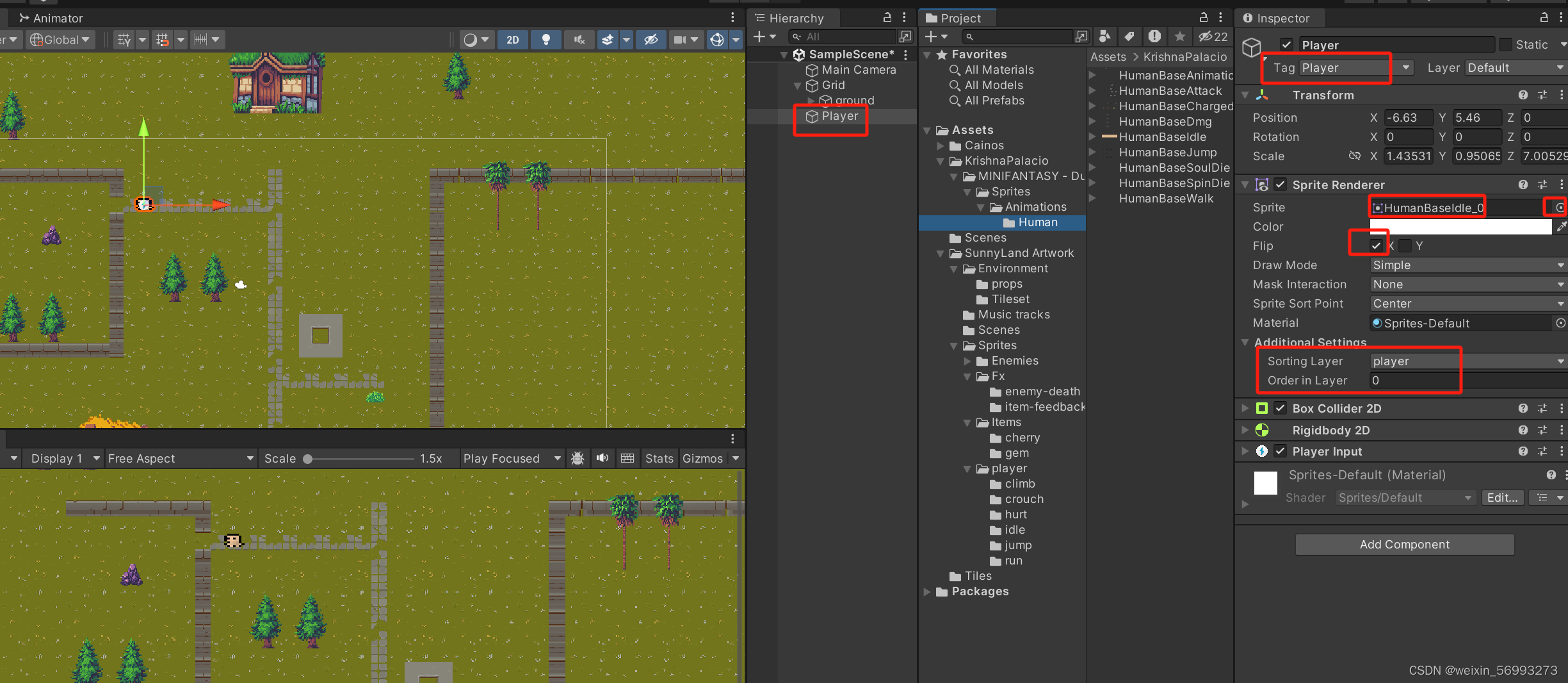This screenshot has width=1568, height=683.
Task: Open scene effects toggle icon
Action: click(608, 40)
